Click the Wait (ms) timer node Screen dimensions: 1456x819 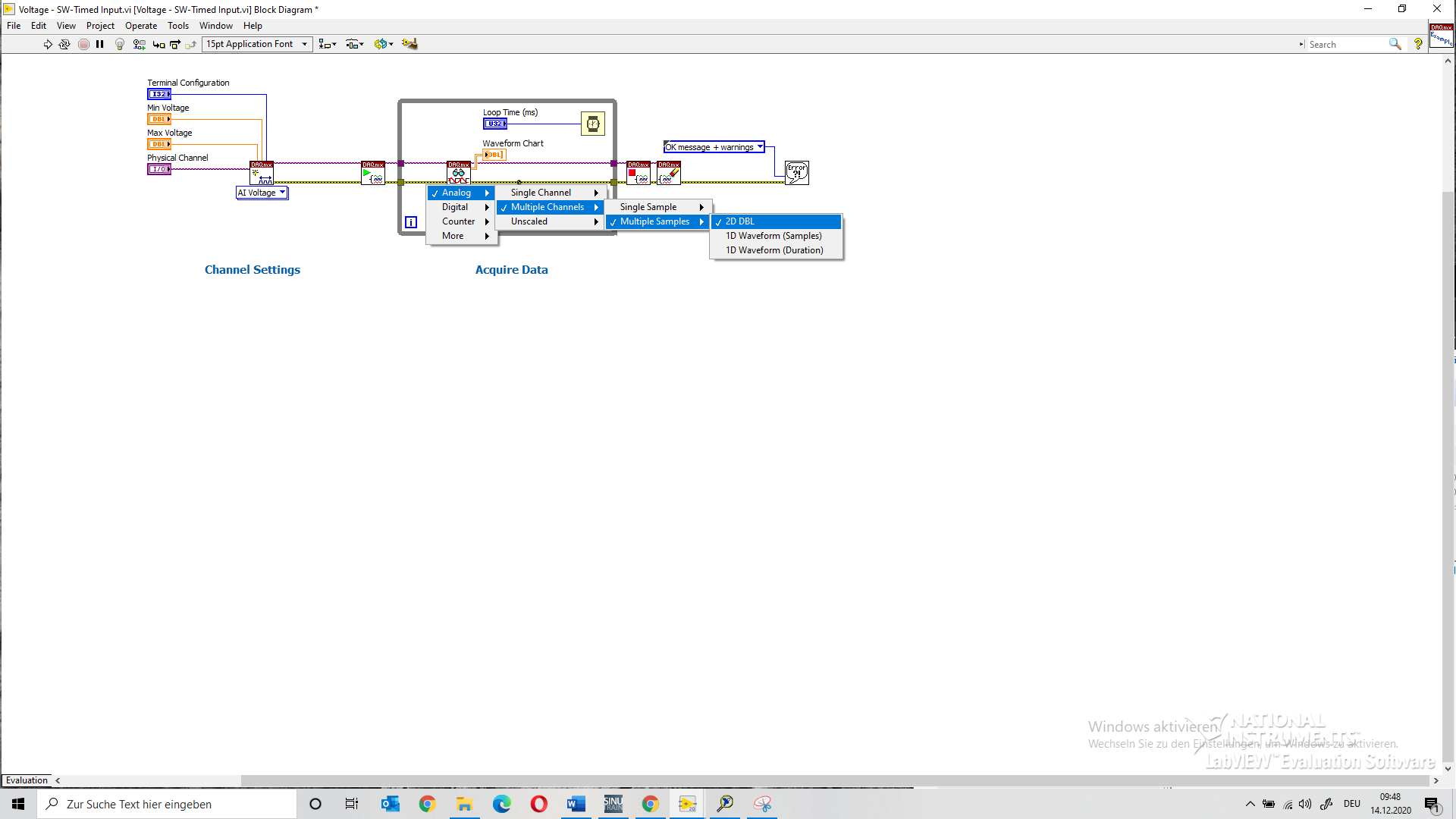[592, 124]
